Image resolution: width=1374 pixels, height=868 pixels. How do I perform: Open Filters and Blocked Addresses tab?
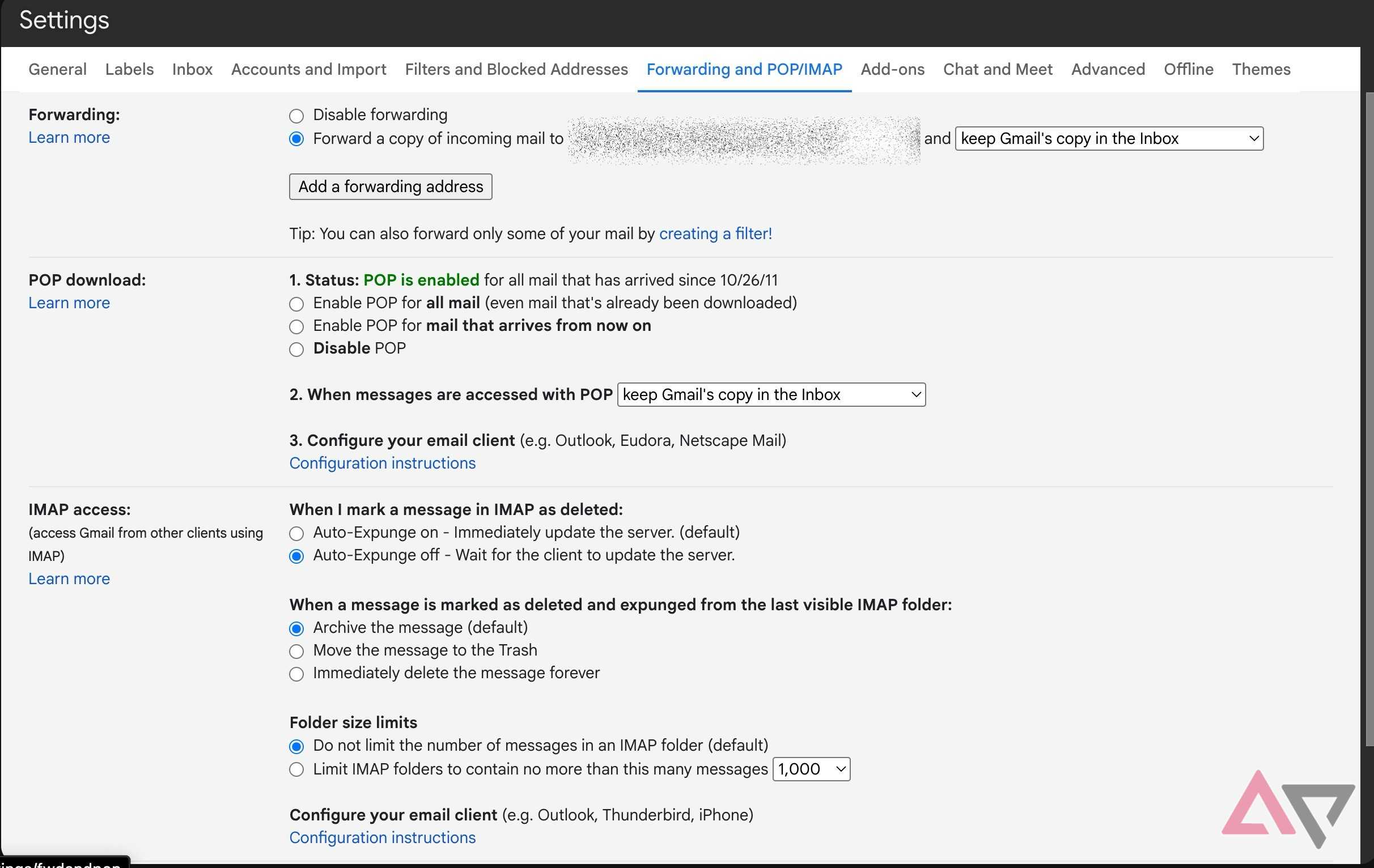516,69
